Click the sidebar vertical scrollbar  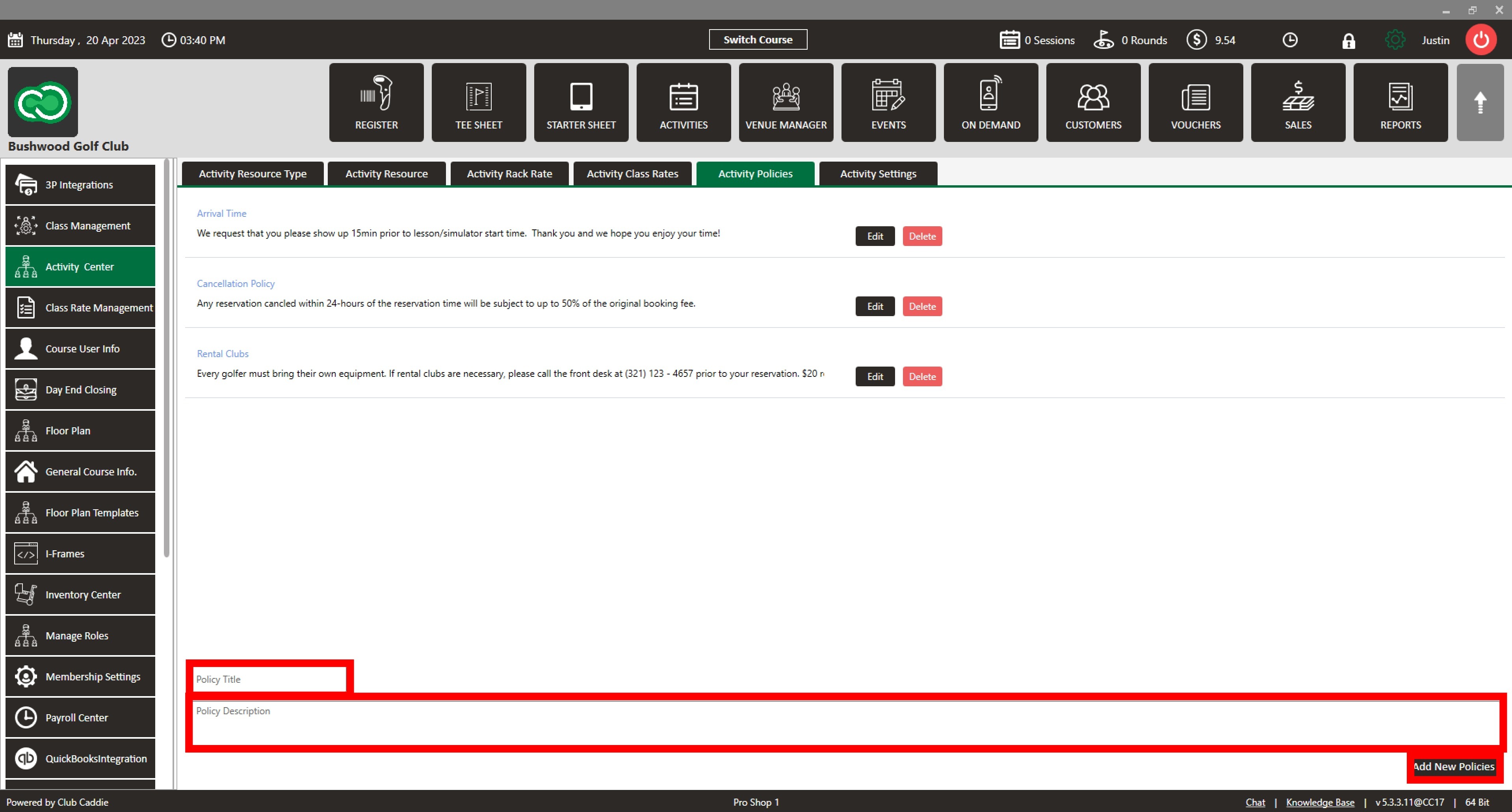tap(167, 358)
